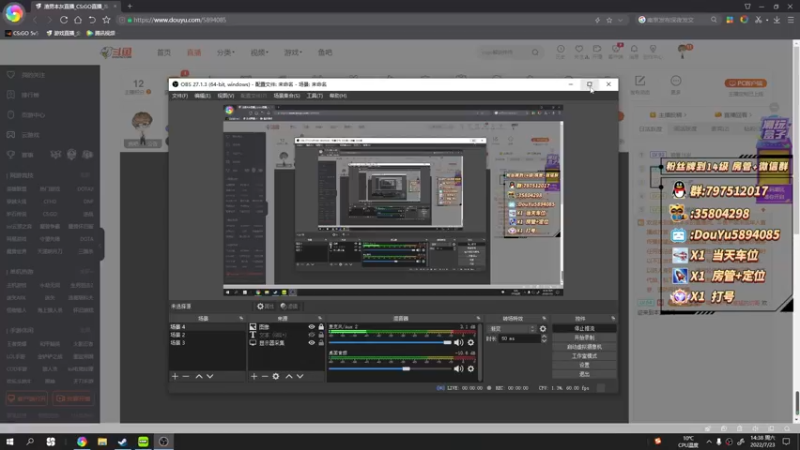Toggle visibility of the 显示器采集 source
The height and width of the screenshot is (450, 800).
point(311,343)
